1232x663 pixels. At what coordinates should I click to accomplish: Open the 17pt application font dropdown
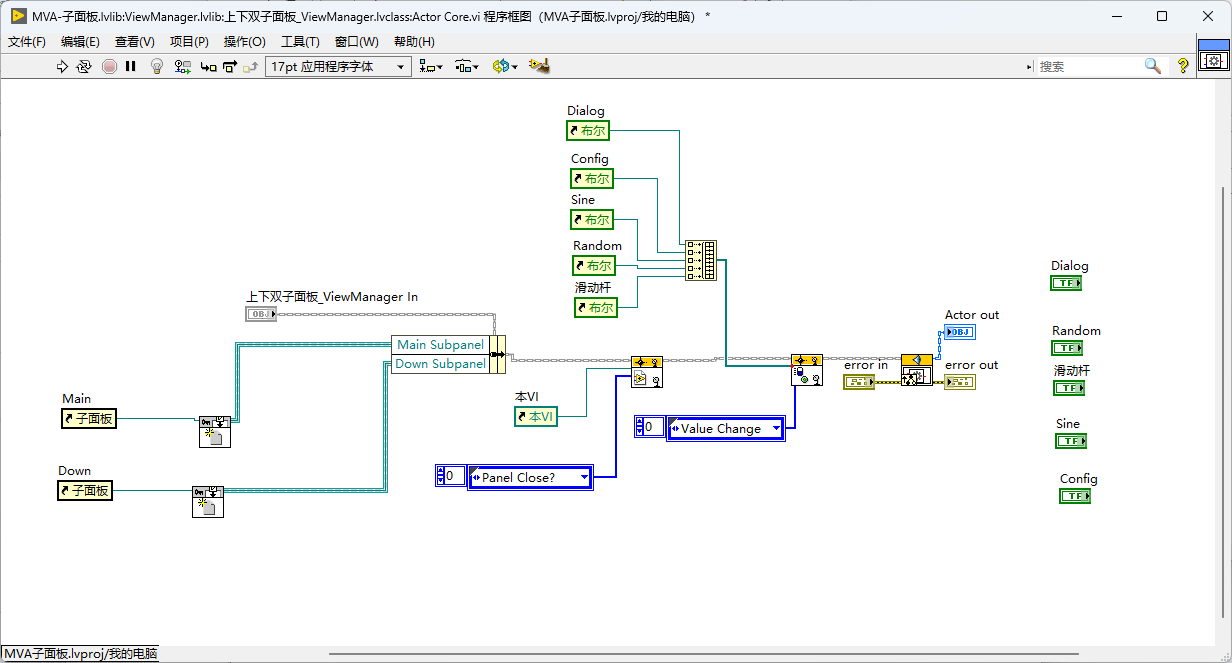pos(339,66)
